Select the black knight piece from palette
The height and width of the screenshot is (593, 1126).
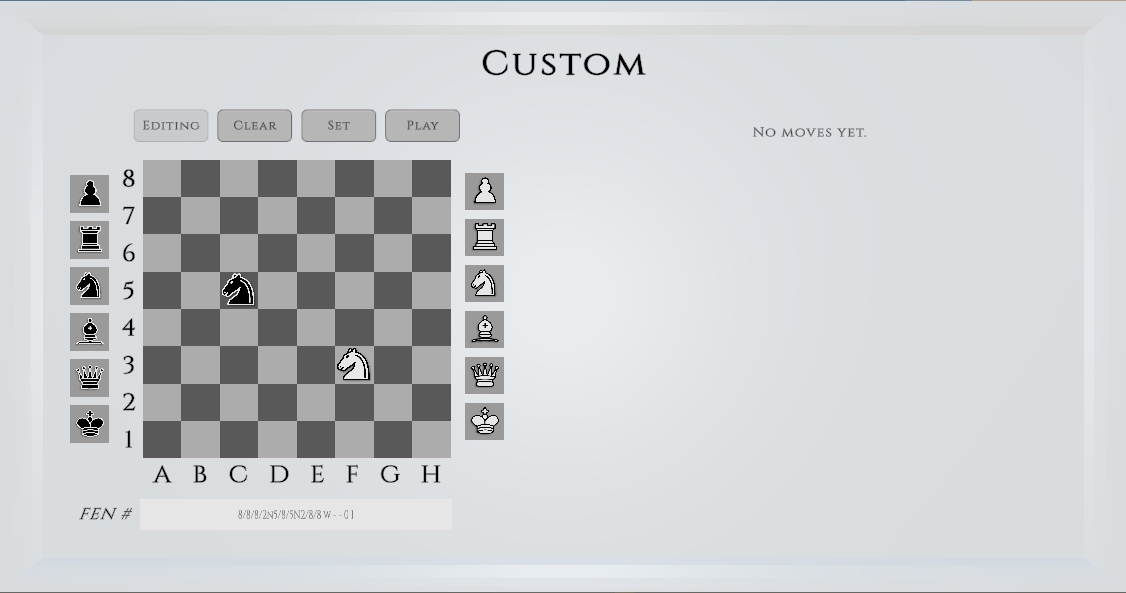pos(90,286)
